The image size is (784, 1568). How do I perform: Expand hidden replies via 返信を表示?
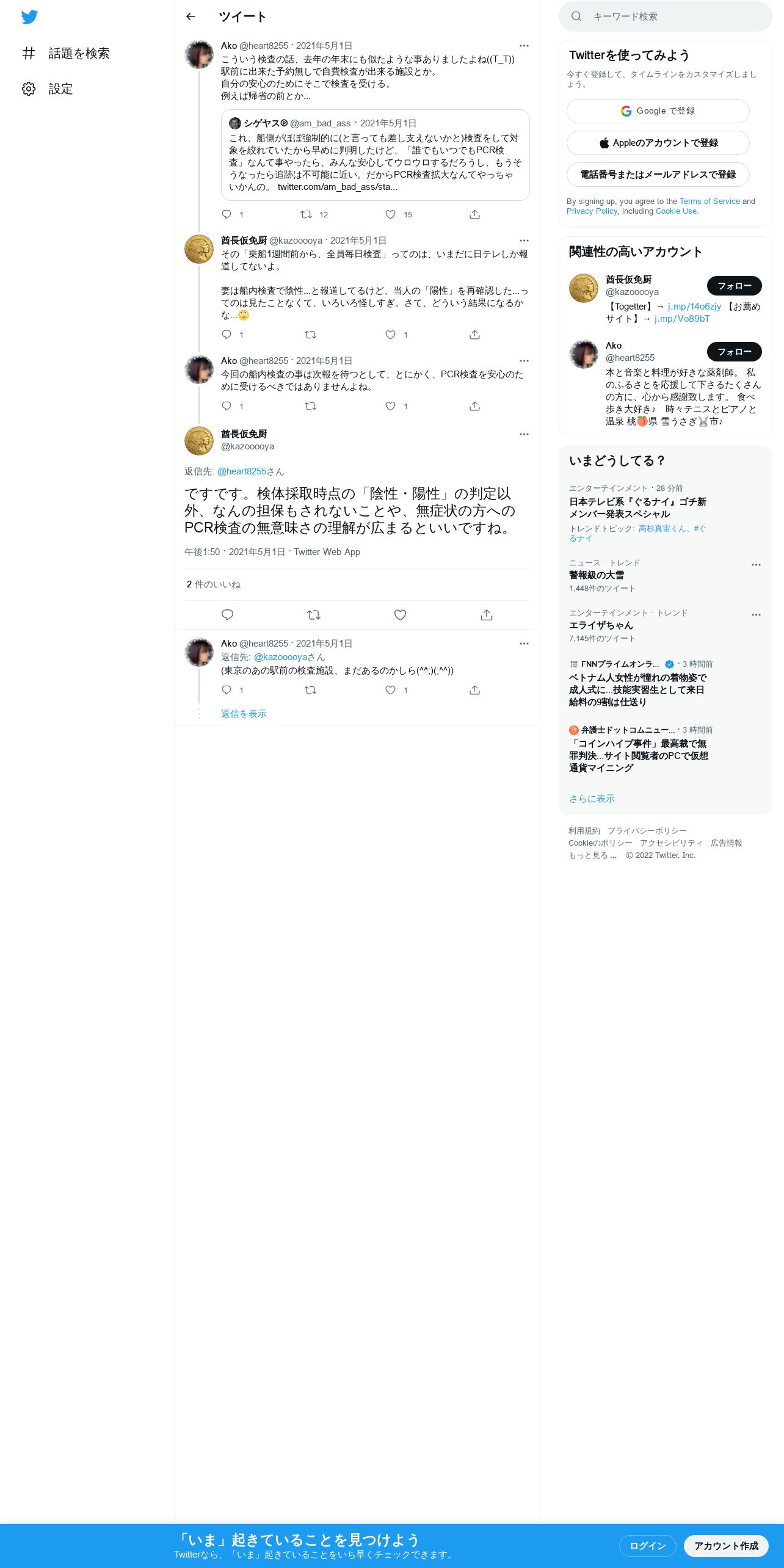click(x=244, y=714)
